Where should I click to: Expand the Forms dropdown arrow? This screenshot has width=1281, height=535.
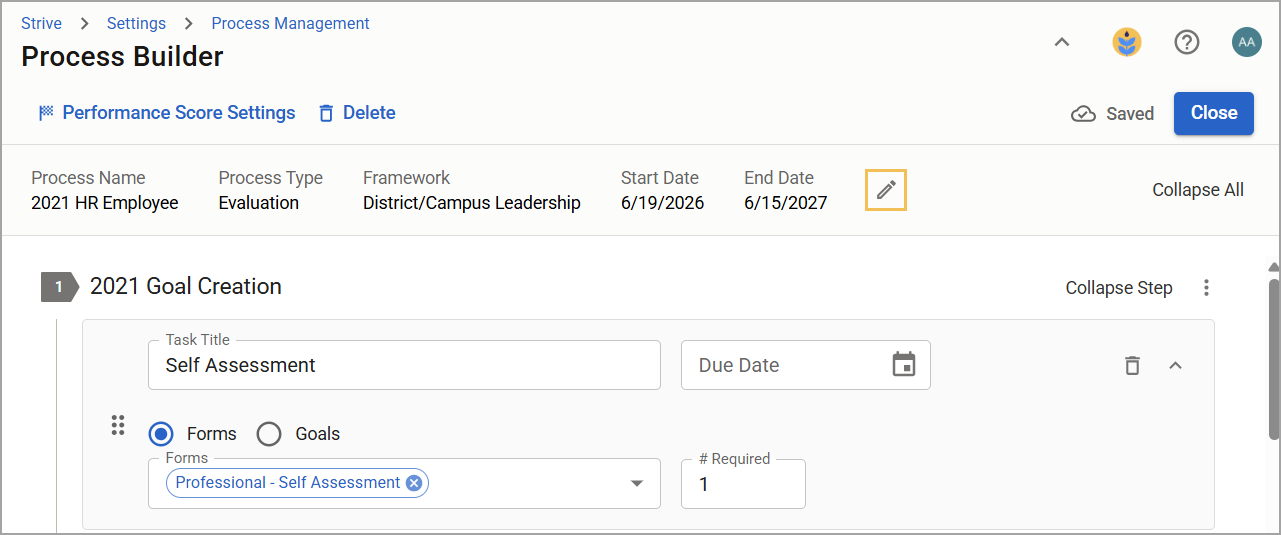click(x=637, y=484)
